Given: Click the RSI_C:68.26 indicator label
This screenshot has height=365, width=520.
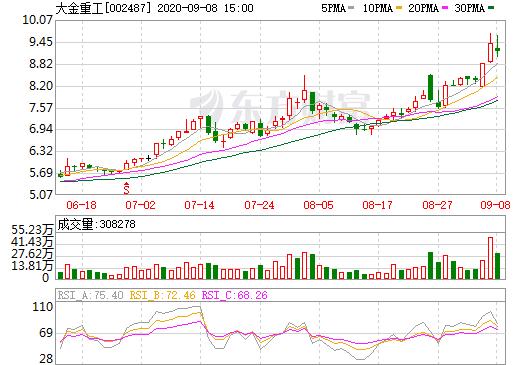Looking at the screenshot, I should [235, 295].
